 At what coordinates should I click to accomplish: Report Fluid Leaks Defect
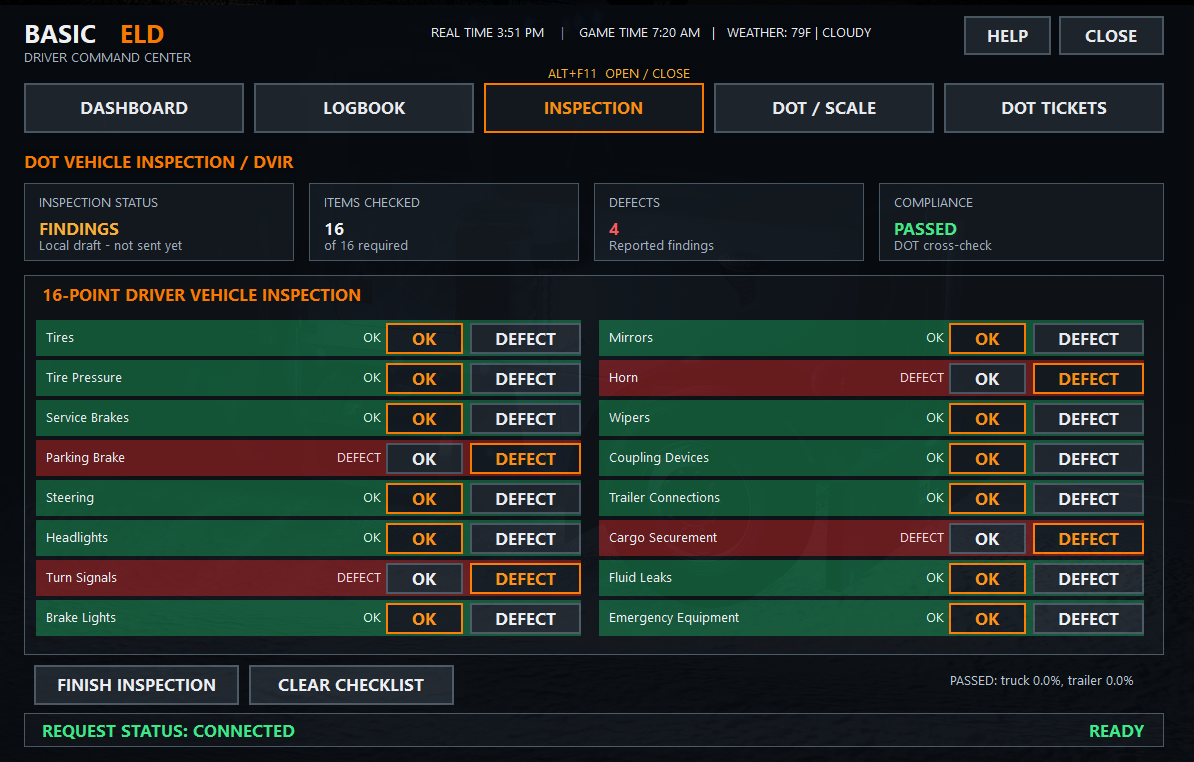pos(1088,579)
